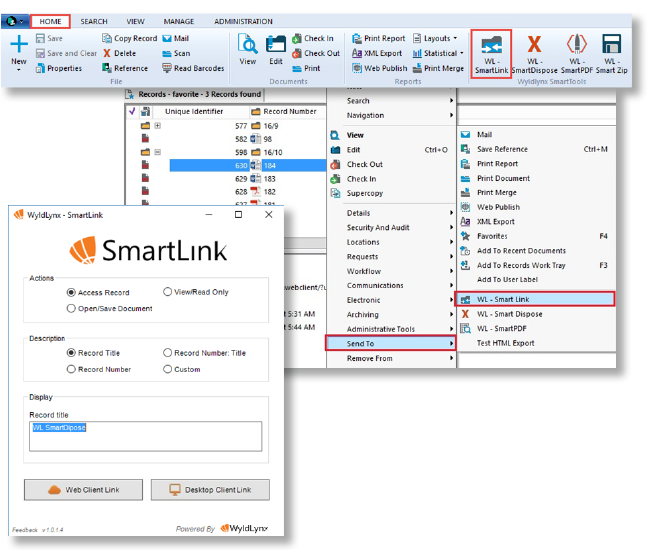Image resolution: width=650 pixels, height=550 pixels.
Task: Open Records - favorite tab
Action: [195, 94]
